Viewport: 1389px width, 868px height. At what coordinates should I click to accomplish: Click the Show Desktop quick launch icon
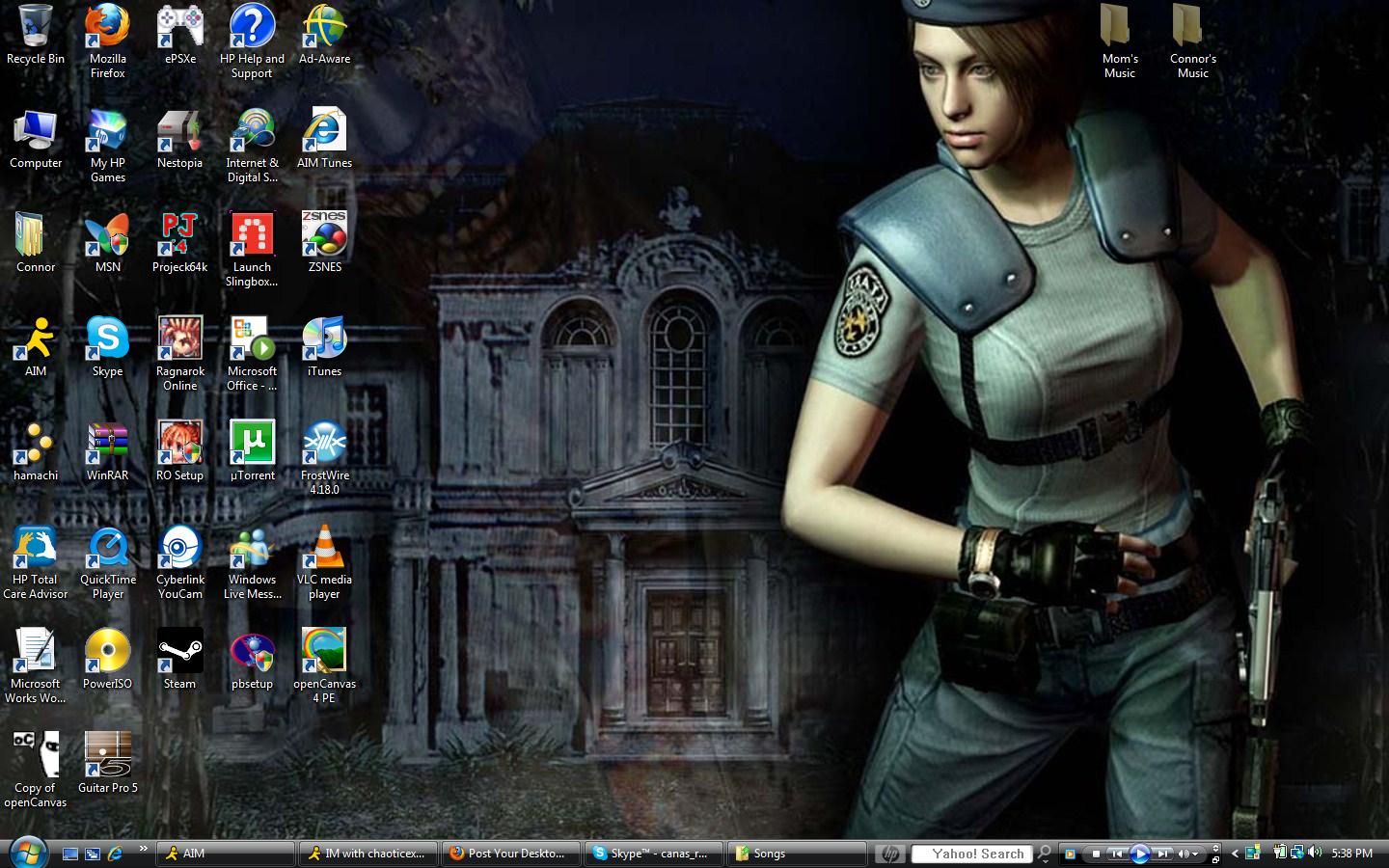pyautogui.click(x=70, y=854)
